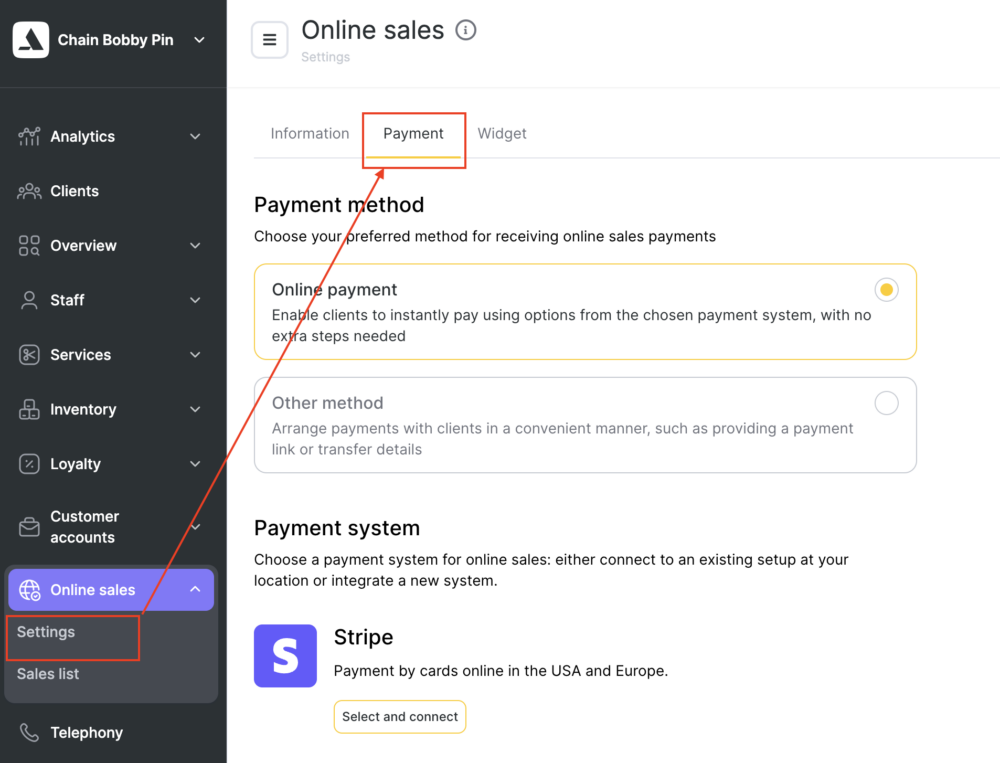Click the Loyalty percent icon
Image resolution: width=1000 pixels, height=763 pixels.
tap(29, 464)
